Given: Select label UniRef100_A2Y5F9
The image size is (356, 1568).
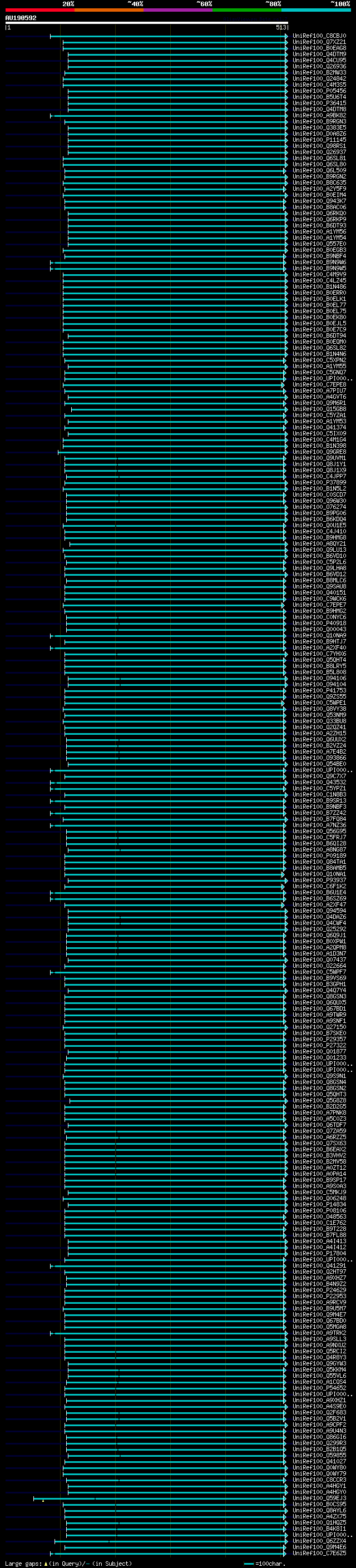Looking at the screenshot, I should click(319, 189).
